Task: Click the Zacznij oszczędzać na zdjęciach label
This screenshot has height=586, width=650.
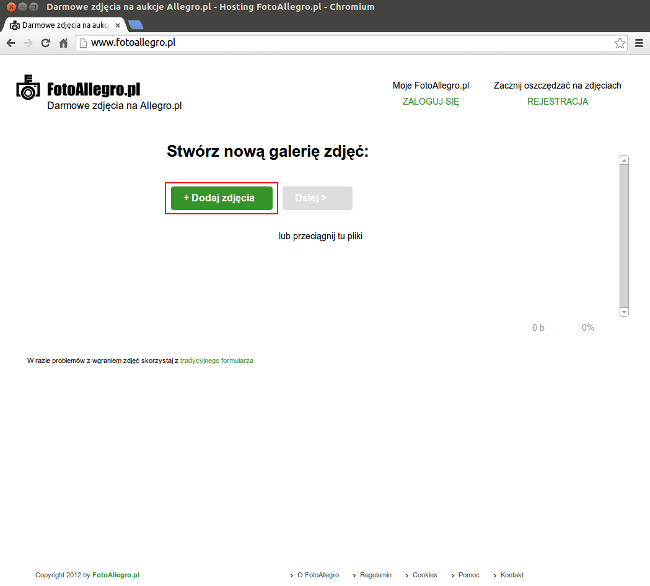Action: [557, 85]
